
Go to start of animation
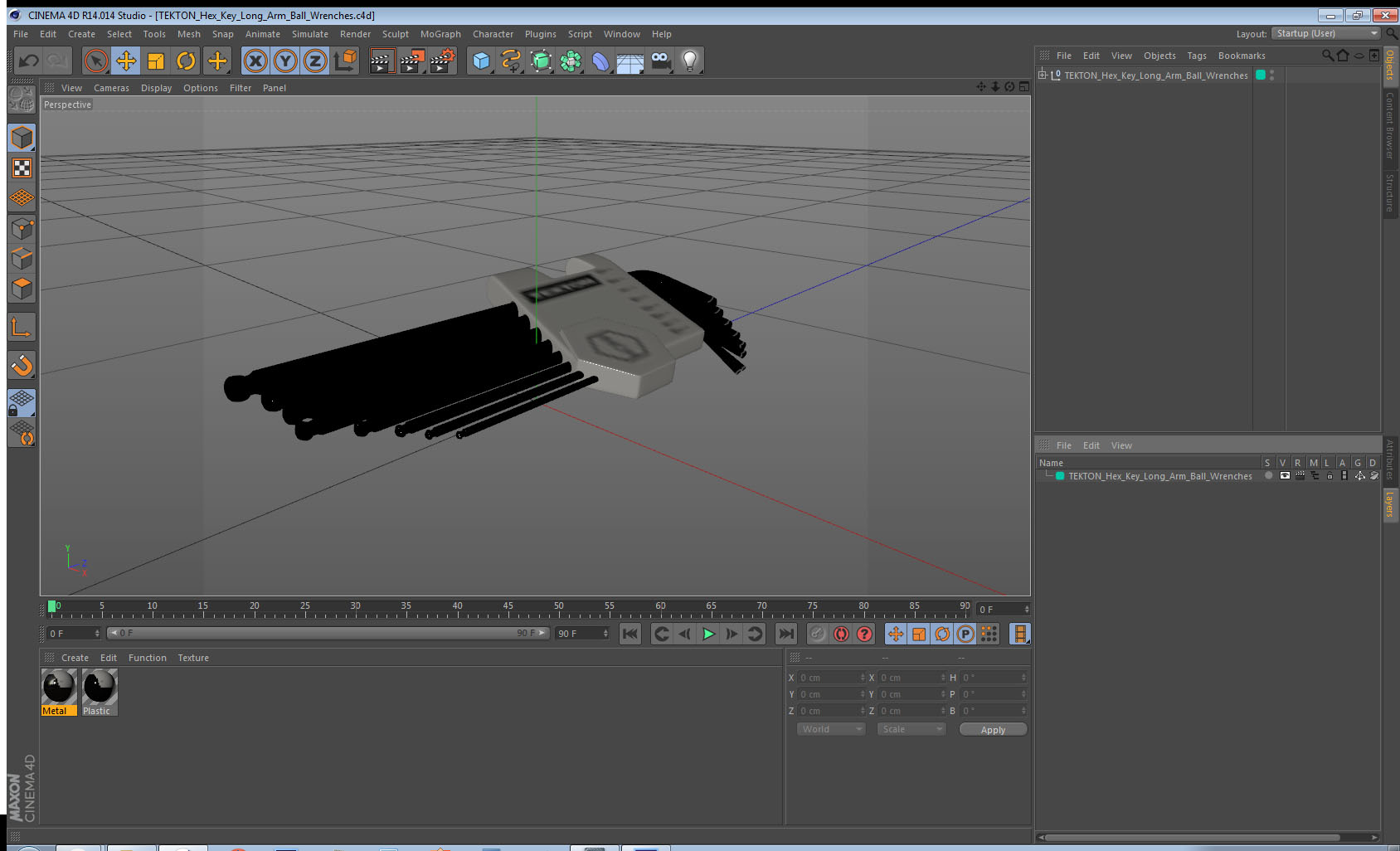pyautogui.click(x=630, y=634)
